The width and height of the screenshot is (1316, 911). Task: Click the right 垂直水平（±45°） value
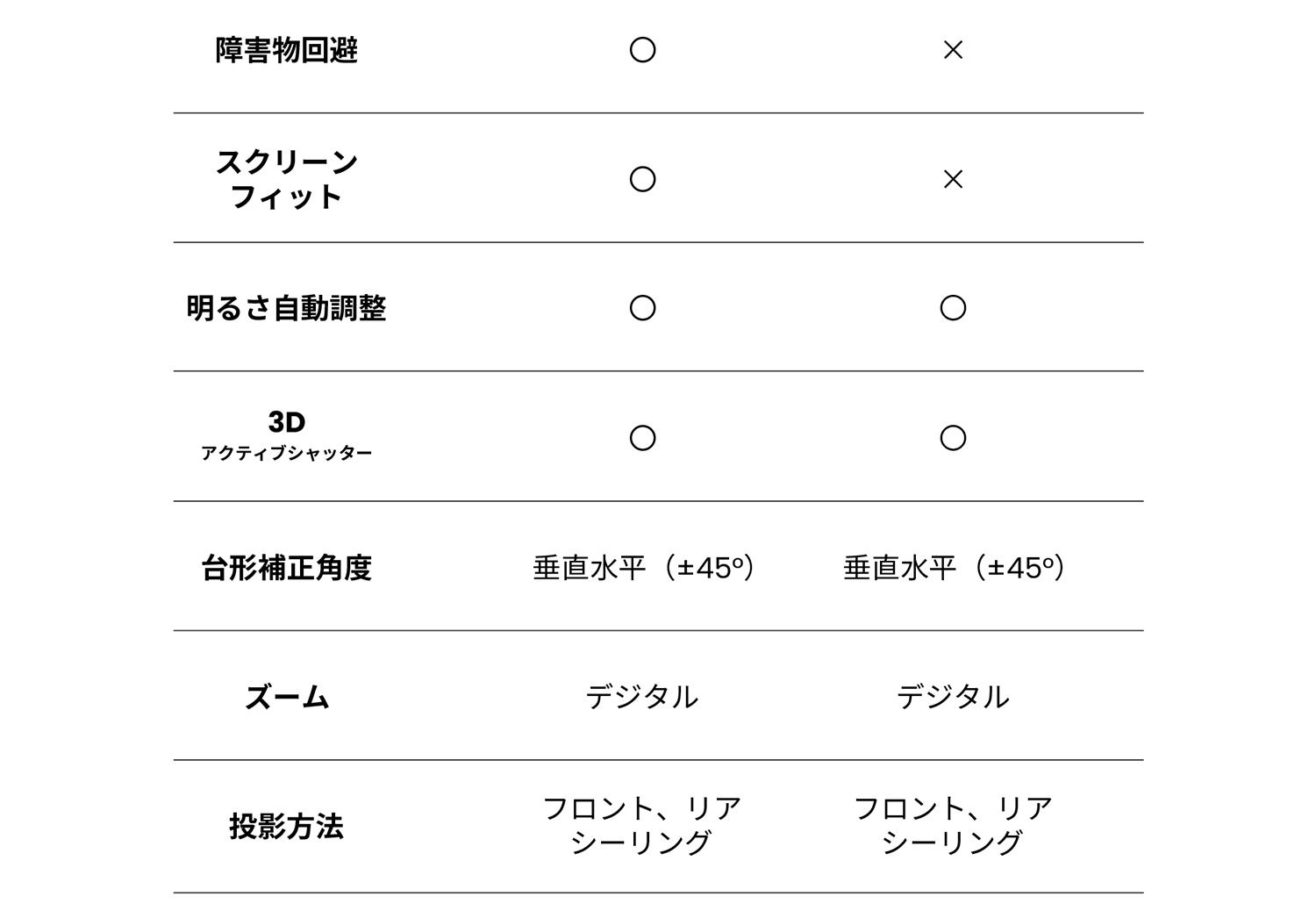pyautogui.click(x=954, y=568)
